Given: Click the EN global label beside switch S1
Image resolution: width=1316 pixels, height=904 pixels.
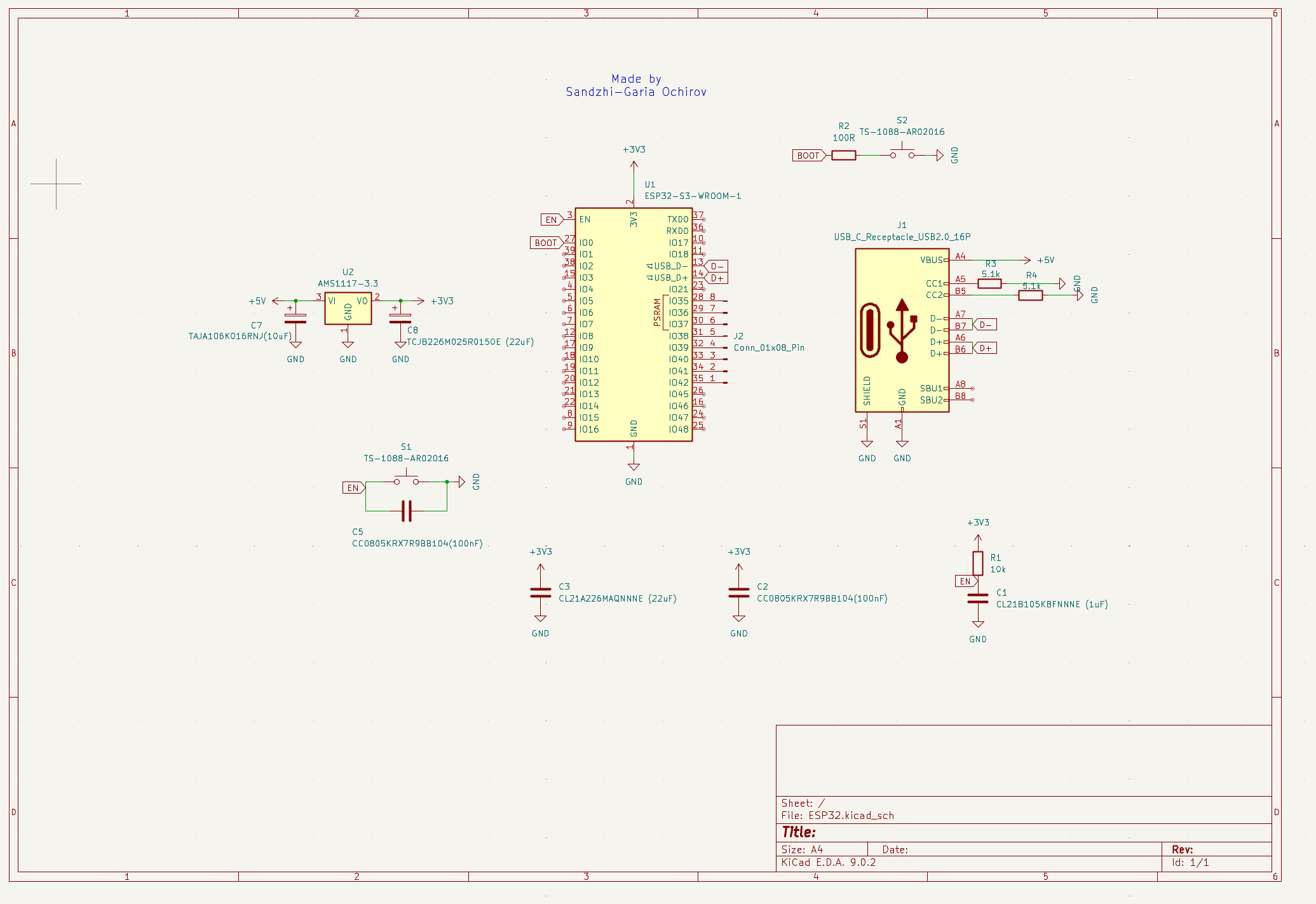Looking at the screenshot, I should pos(354,488).
